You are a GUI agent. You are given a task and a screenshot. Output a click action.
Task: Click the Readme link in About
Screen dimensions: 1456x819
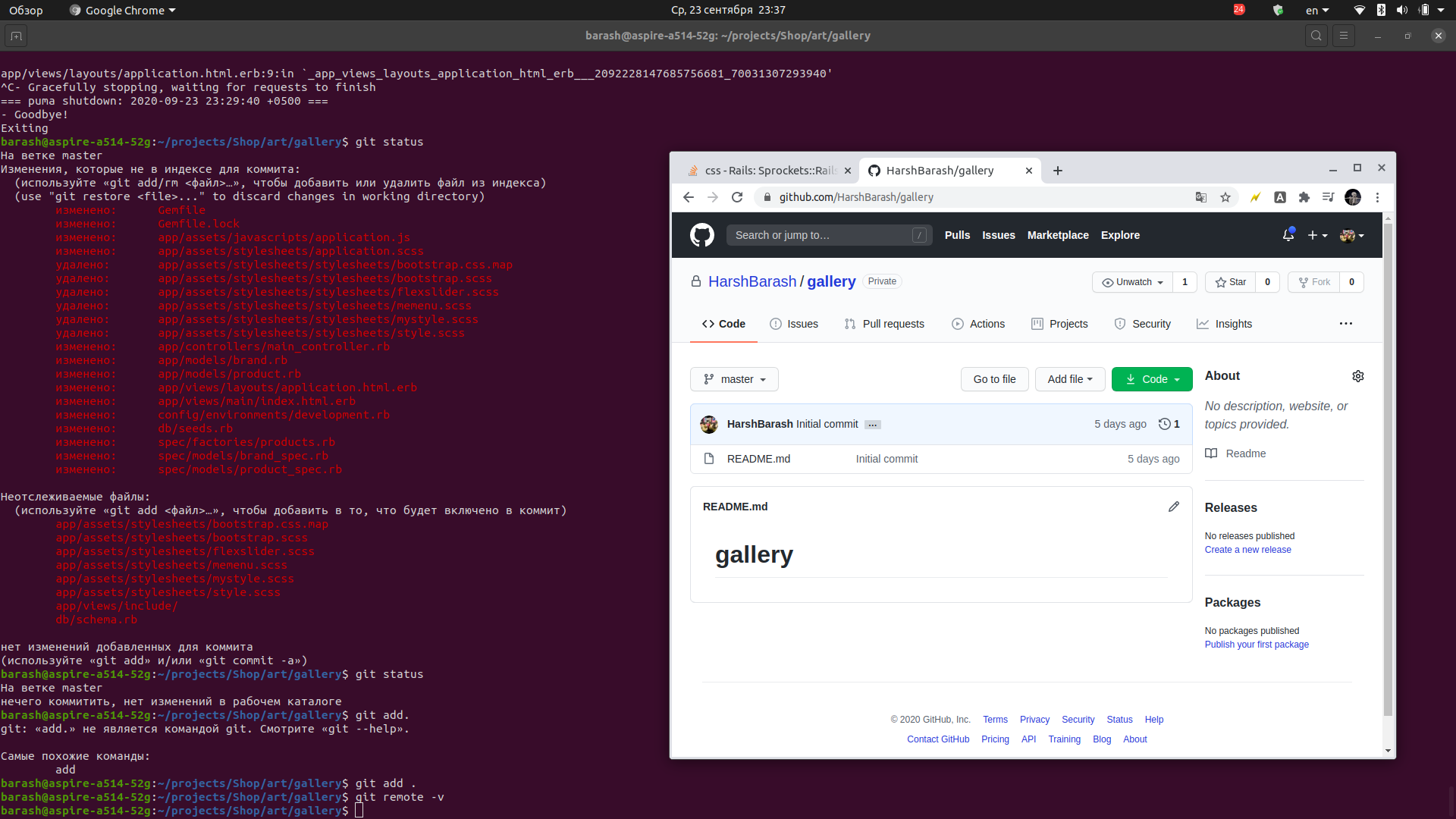(x=1245, y=453)
